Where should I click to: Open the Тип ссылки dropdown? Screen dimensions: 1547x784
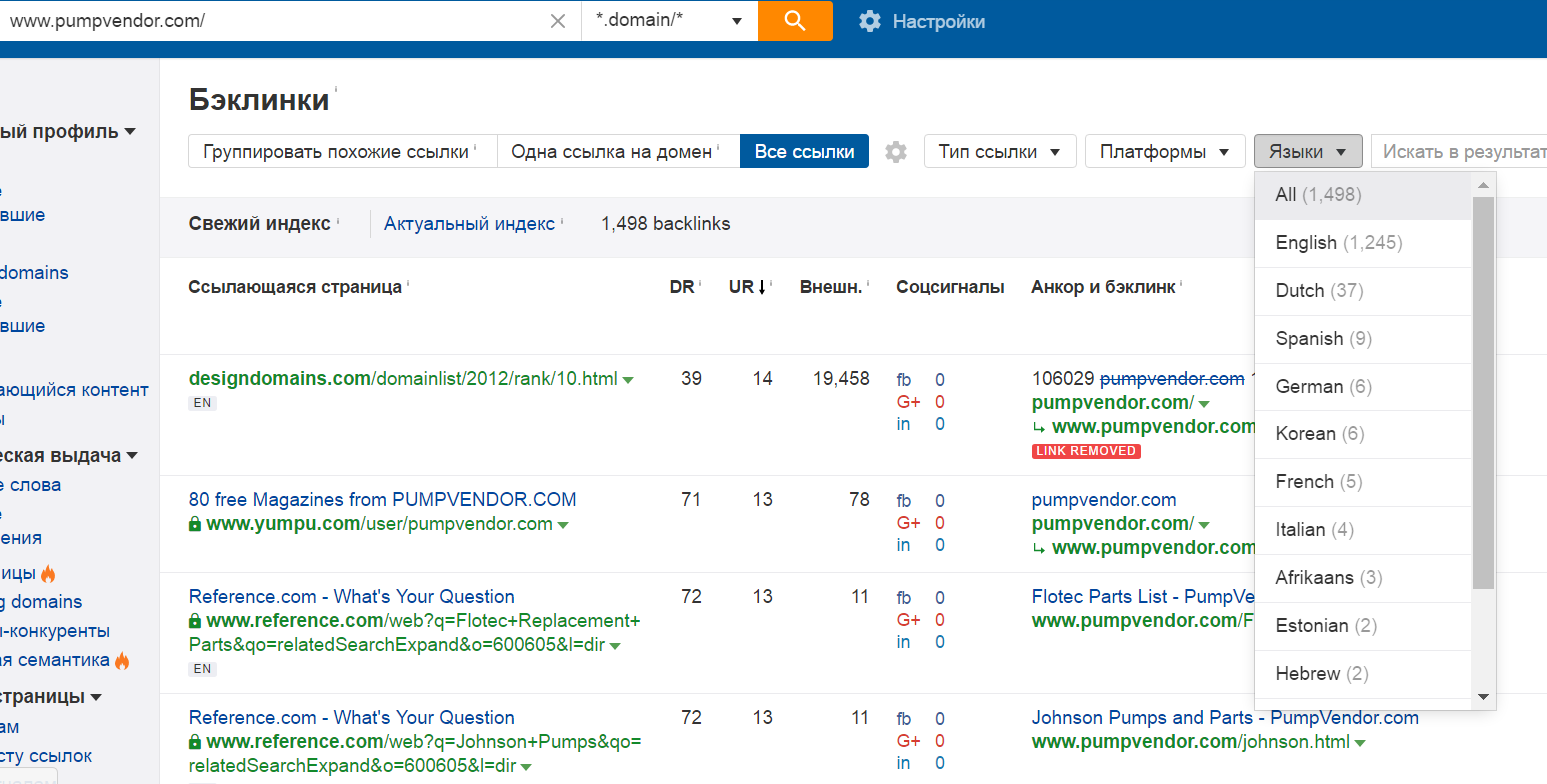pos(999,151)
